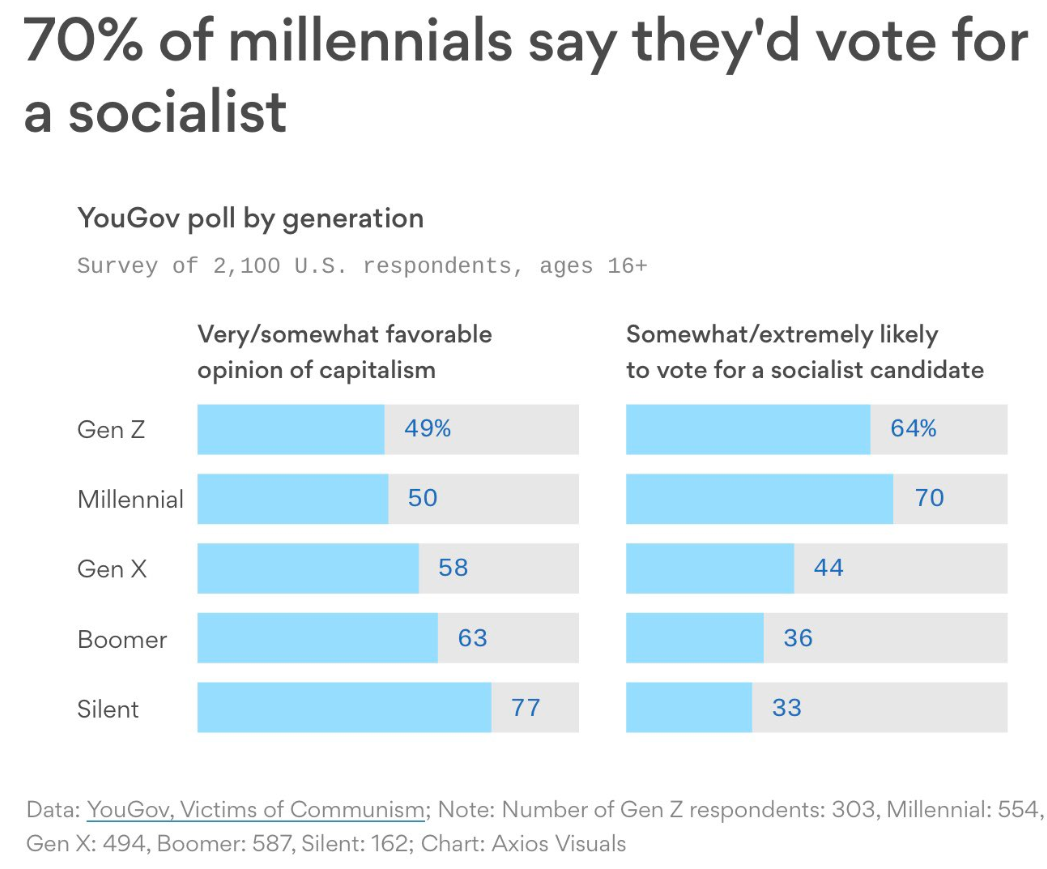Click the Millennial capitalism value of 50
This screenshot has width=1047, height=869.
[422, 498]
